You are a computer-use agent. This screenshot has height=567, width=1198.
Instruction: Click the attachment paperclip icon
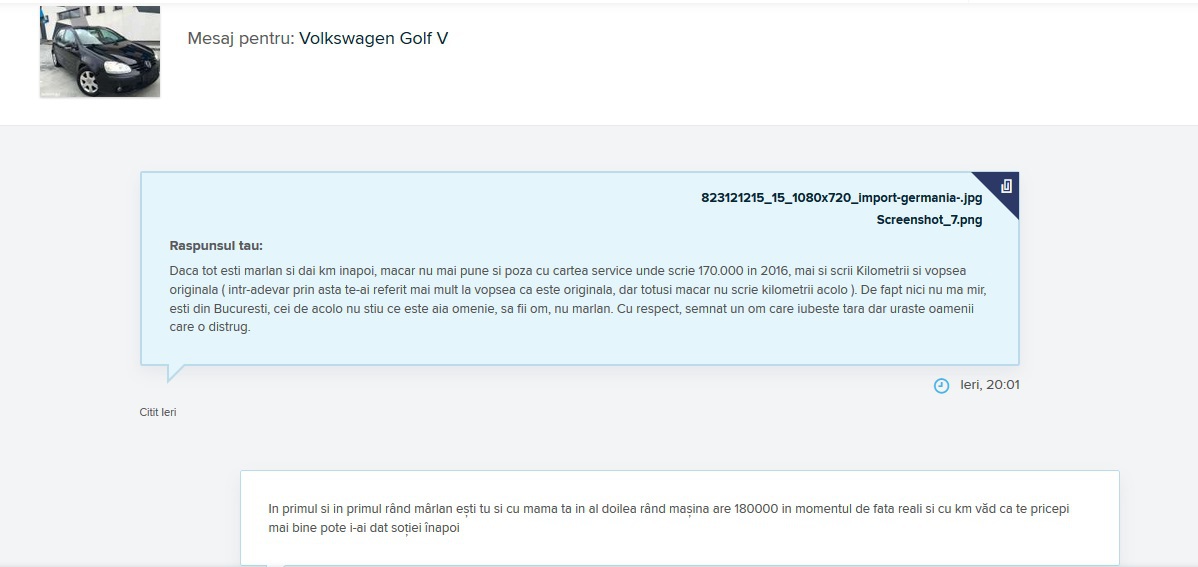(1006, 186)
